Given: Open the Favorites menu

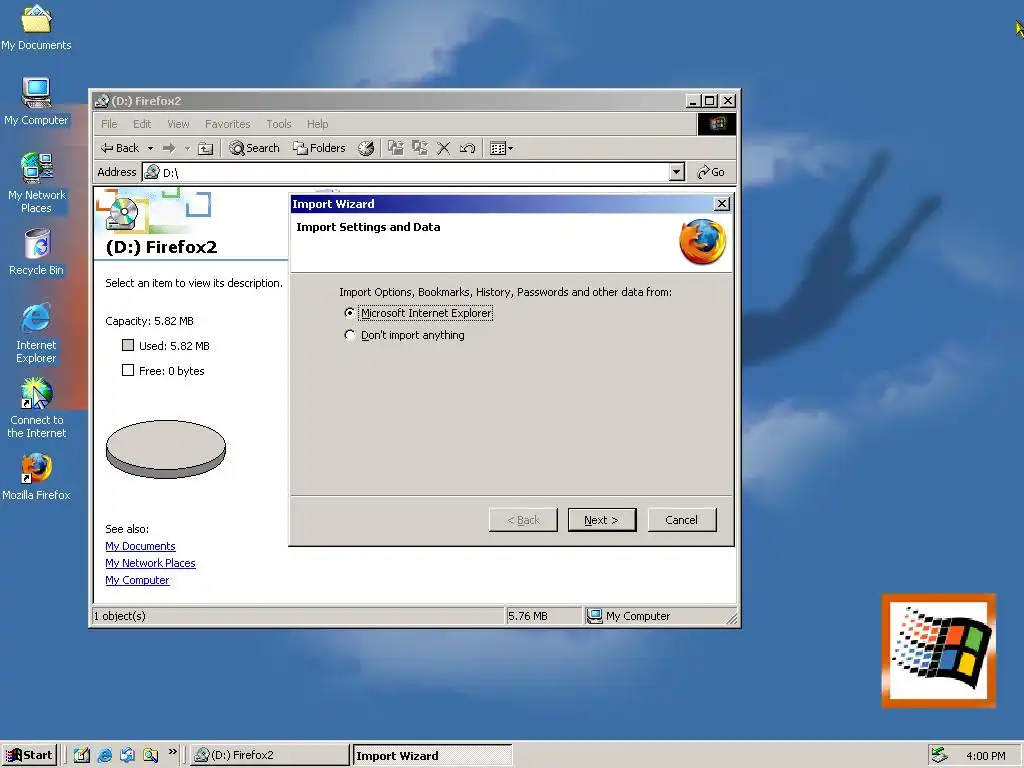Looking at the screenshot, I should (x=227, y=124).
